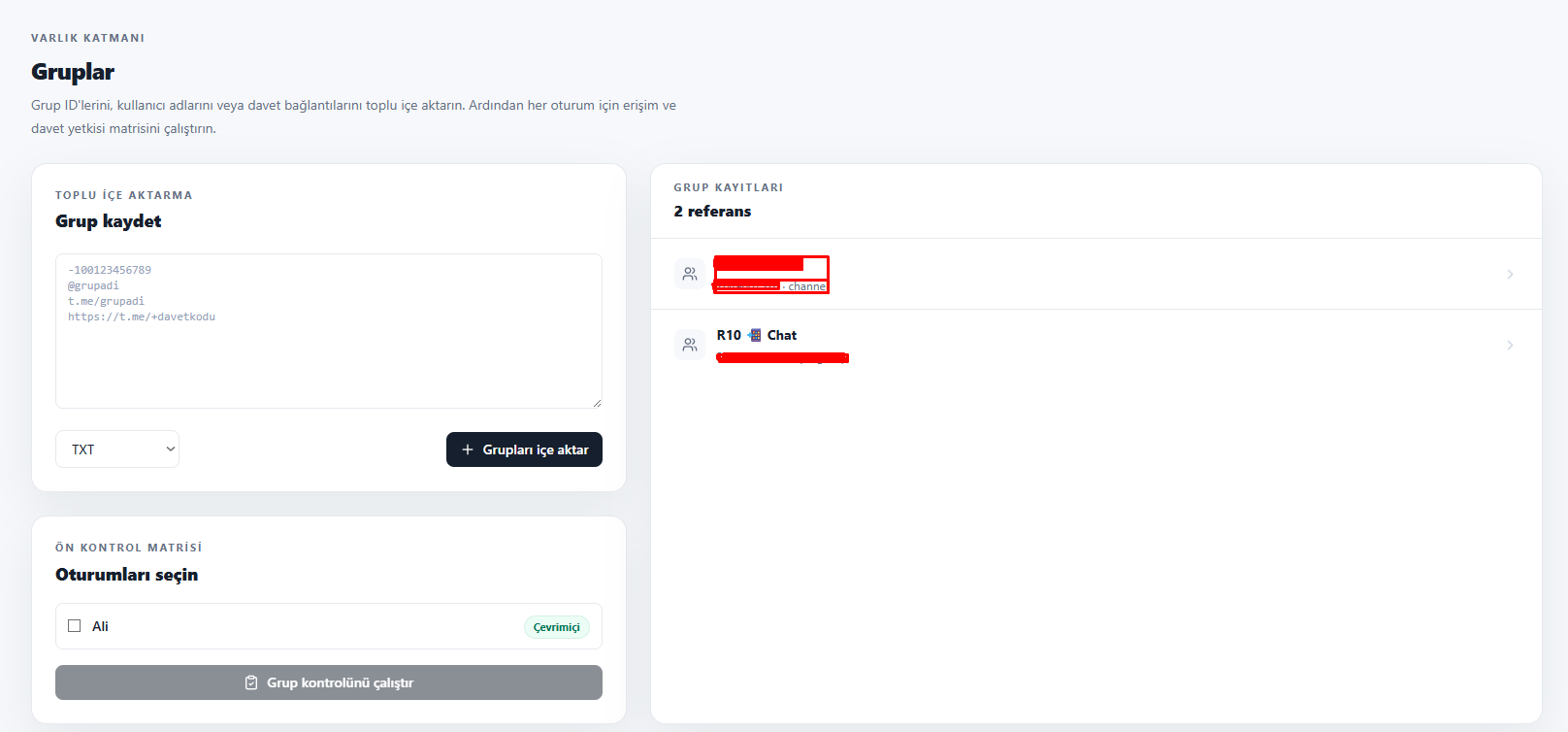1568x732 pixels.
Task: Open the first group record labeled channe
Action: 1096,274
